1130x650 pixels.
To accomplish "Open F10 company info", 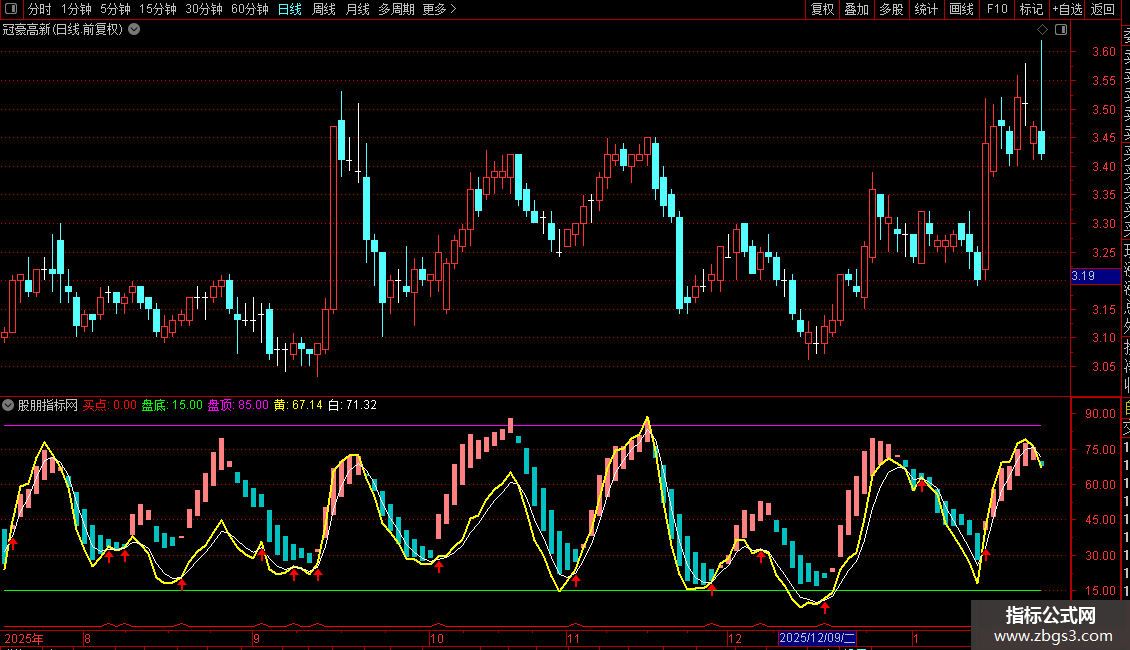I will [997, 9].
